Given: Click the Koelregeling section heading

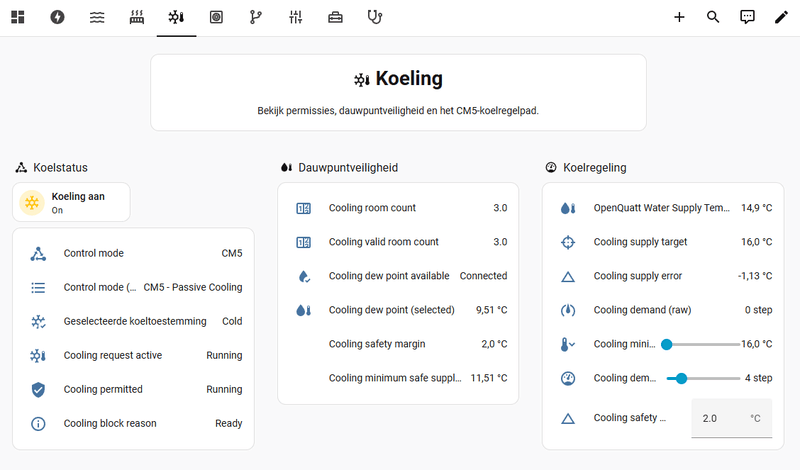Looking at the screenshot, I should click(594, 167).
